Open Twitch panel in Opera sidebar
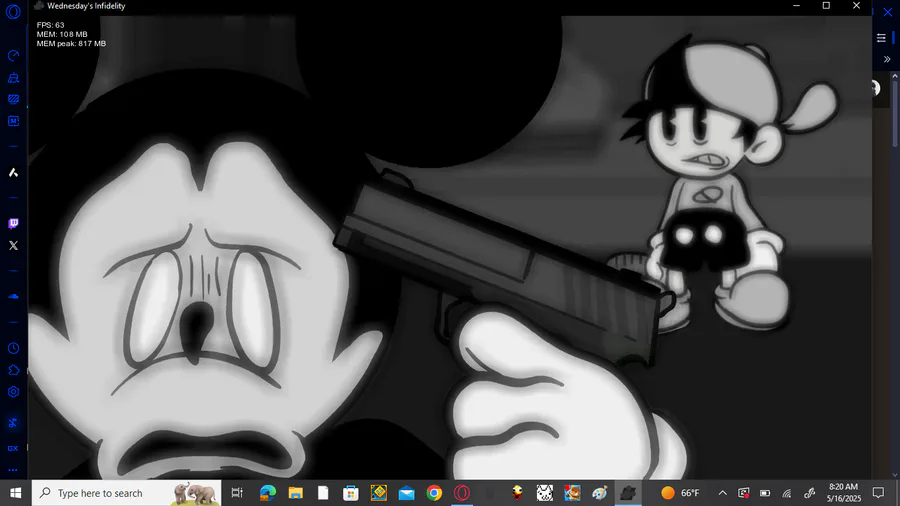This screenshot has height=506, width=900. point(13,224)
